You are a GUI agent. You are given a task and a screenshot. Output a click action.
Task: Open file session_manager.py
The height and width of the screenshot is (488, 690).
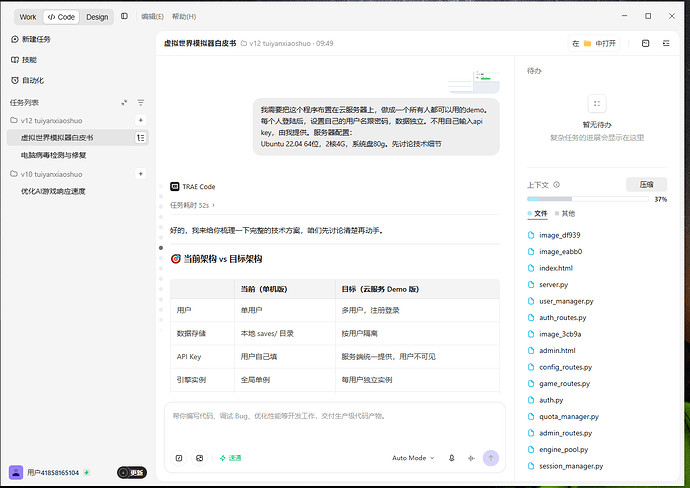(x=565, y=466)
